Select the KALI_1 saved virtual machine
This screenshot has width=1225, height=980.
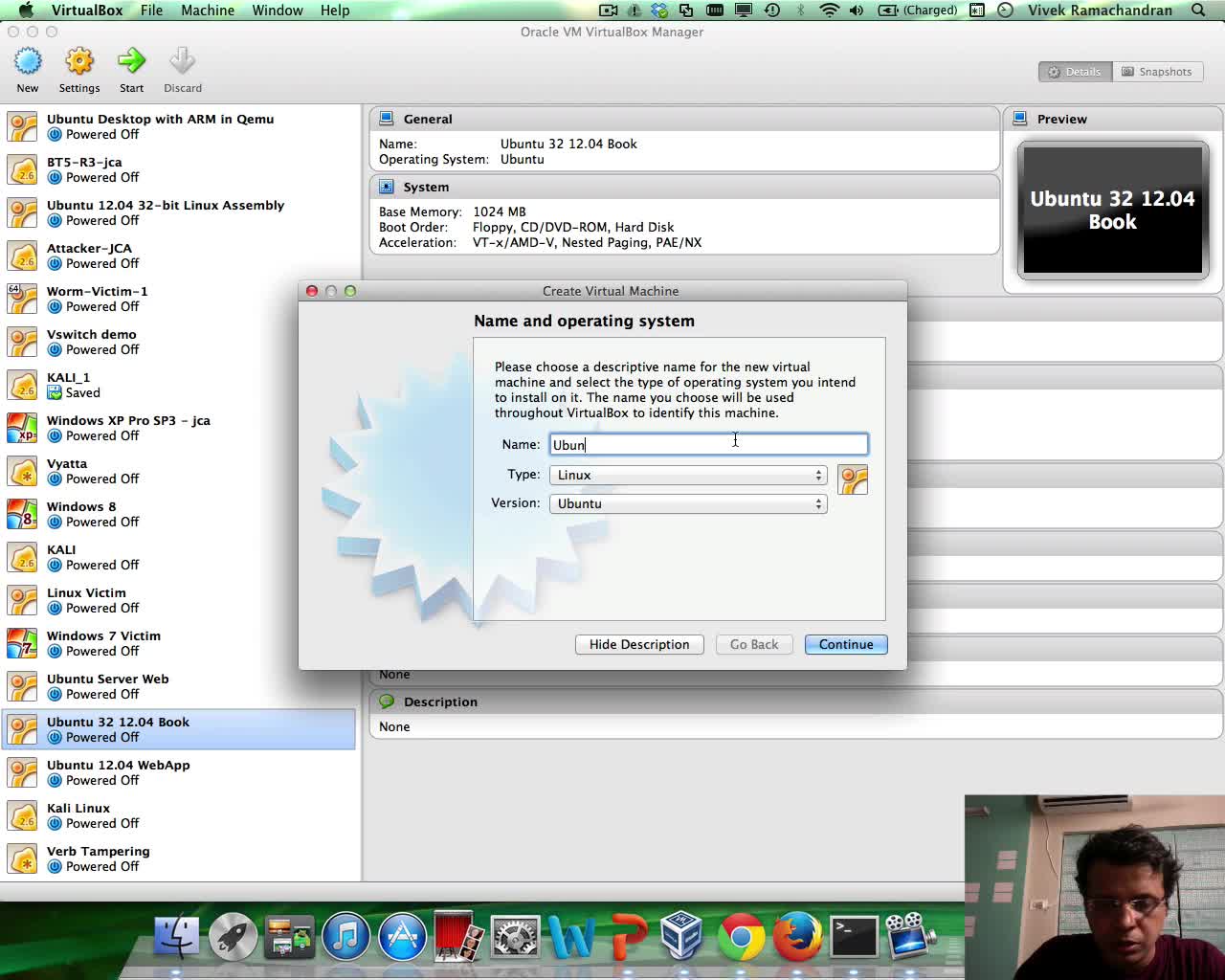[180, 385]
